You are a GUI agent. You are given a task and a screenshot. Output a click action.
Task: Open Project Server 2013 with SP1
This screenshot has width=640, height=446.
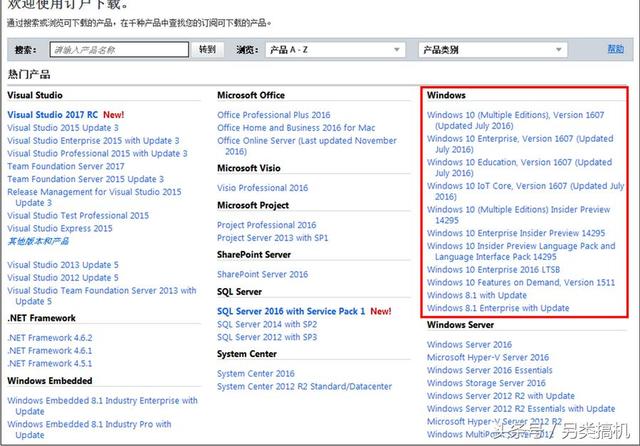click(x=272, y=238)
